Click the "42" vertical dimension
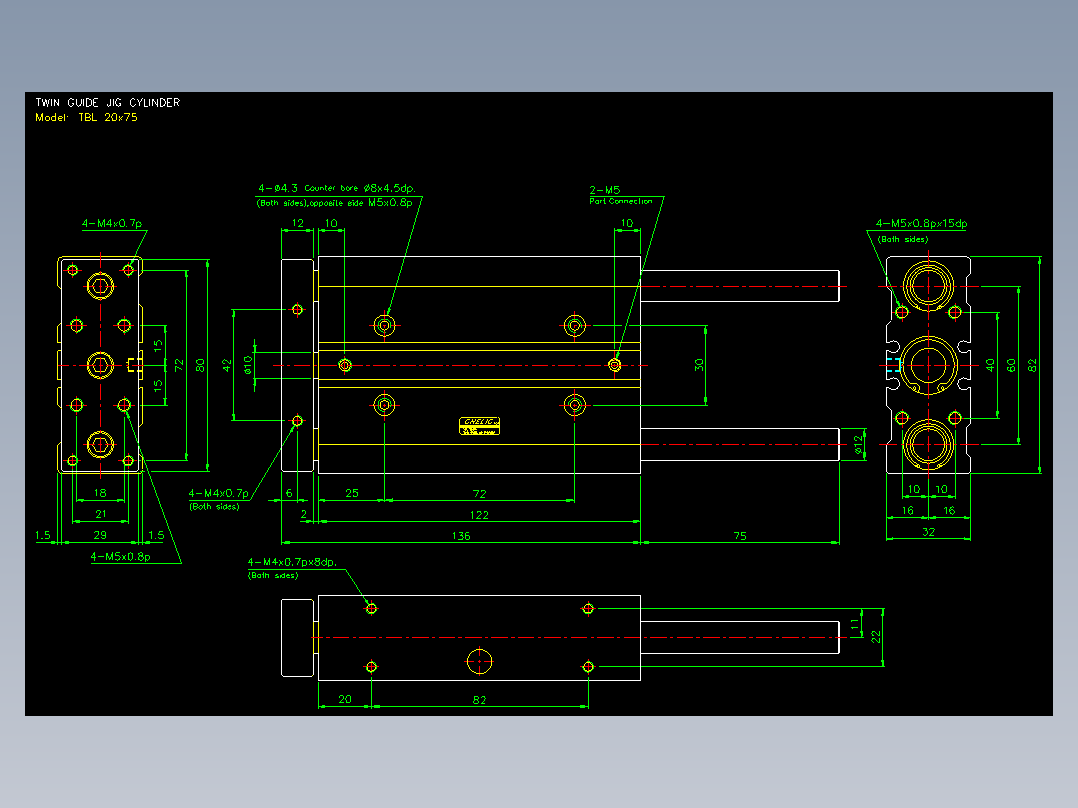 [x=227, y=365]
